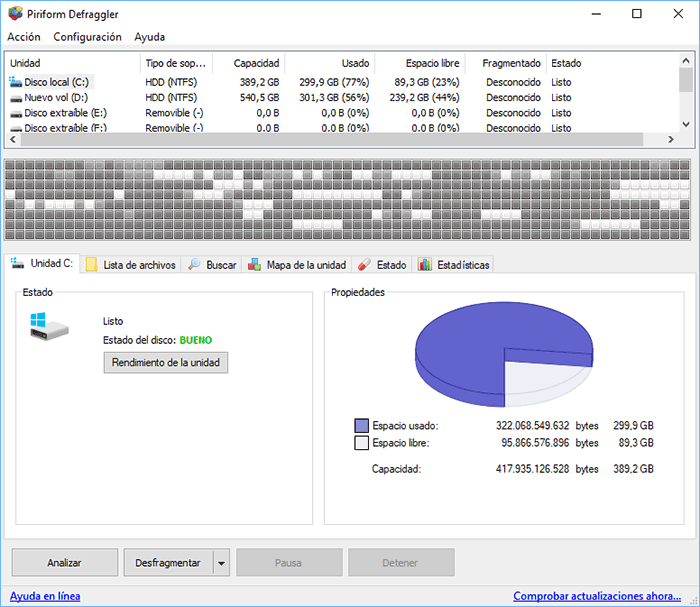
Task: Click the 239,2 GB (44%) free space cell
Action: 424,98
